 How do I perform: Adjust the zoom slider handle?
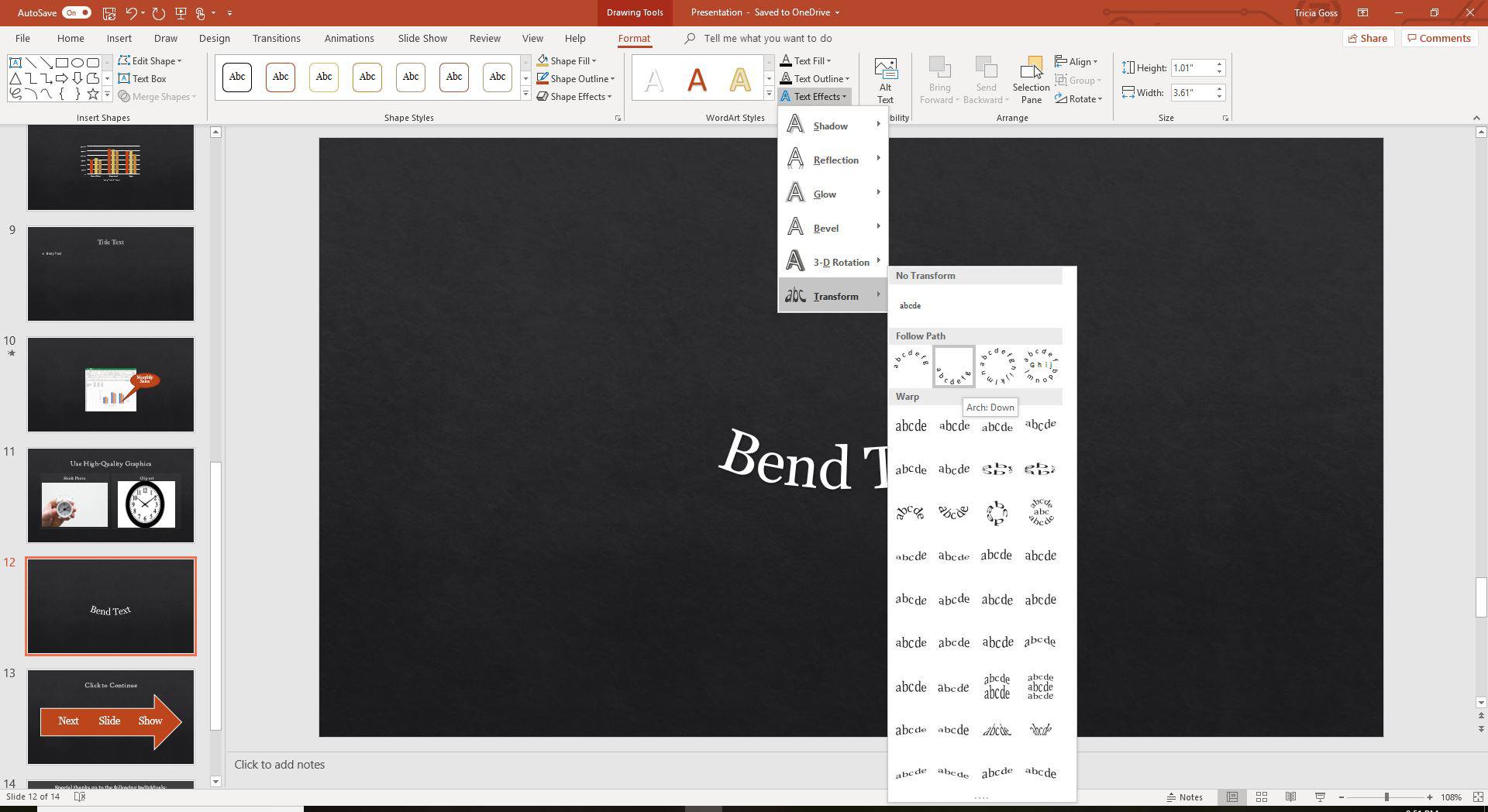click(1386, 797)
